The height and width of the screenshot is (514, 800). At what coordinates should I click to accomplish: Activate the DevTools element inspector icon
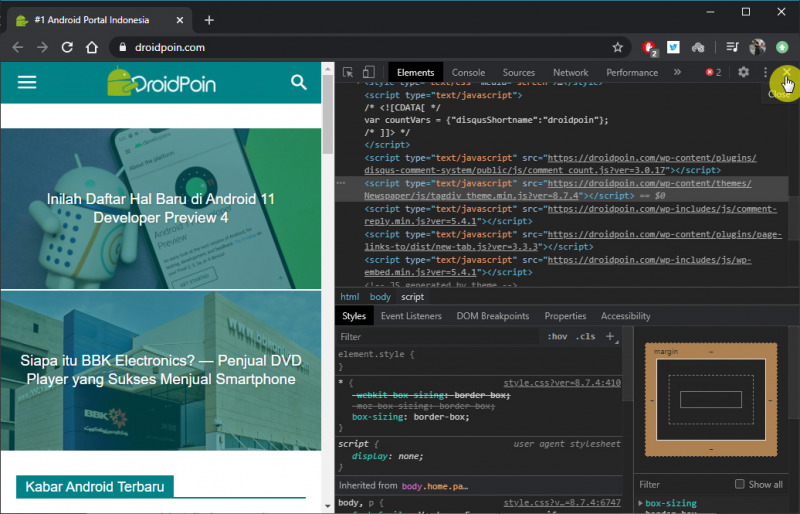(x=348, y=72)
